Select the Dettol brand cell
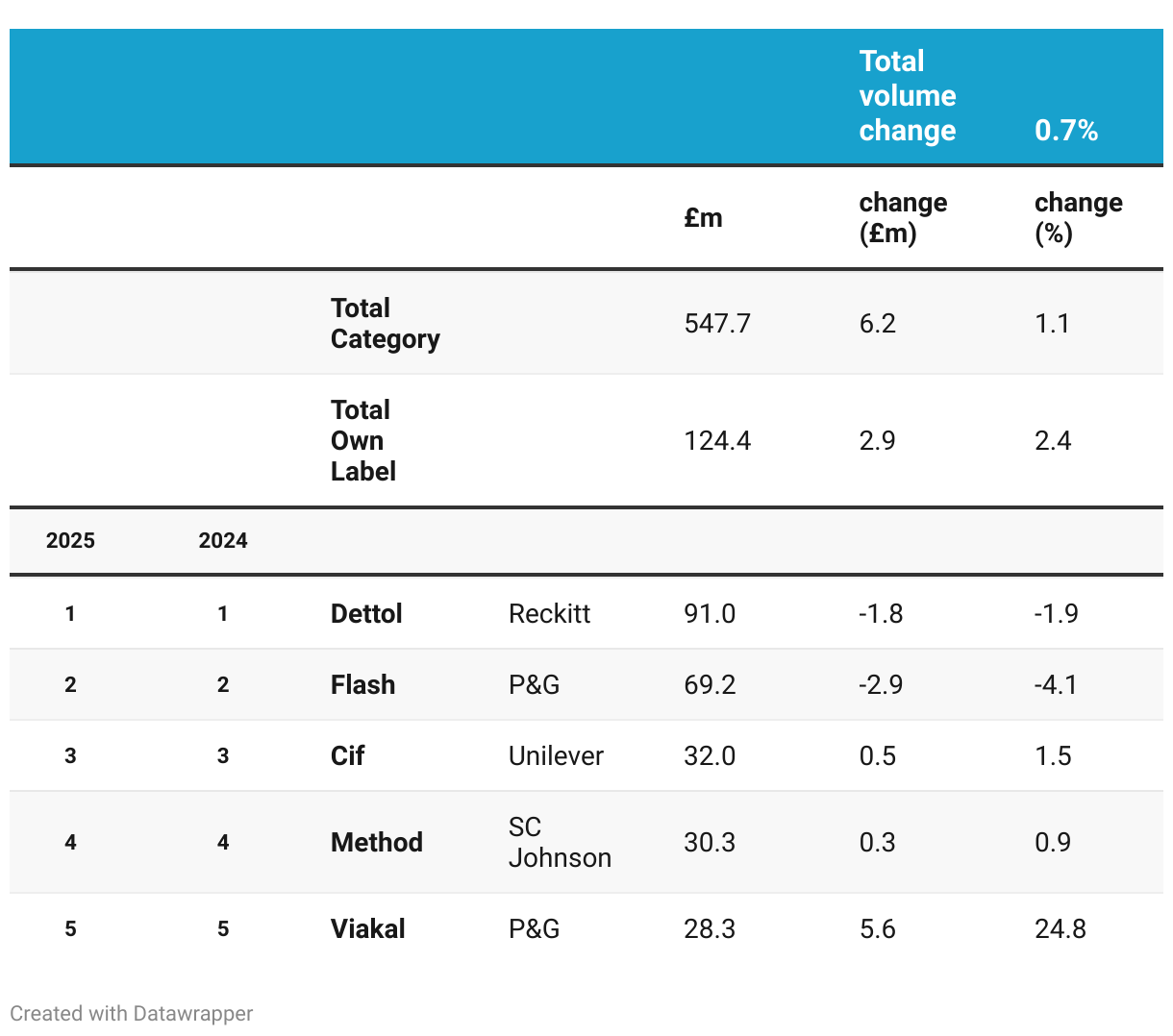The image size is (1173, 1036). pos(366,613)
